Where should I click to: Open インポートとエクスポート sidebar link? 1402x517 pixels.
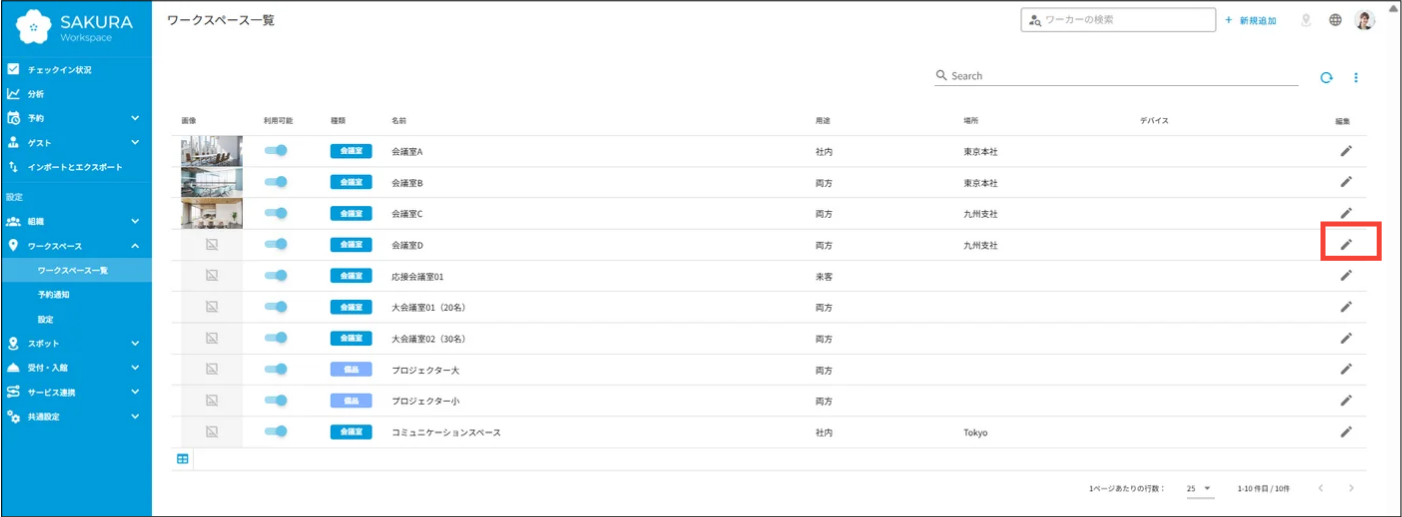(76, 167)
